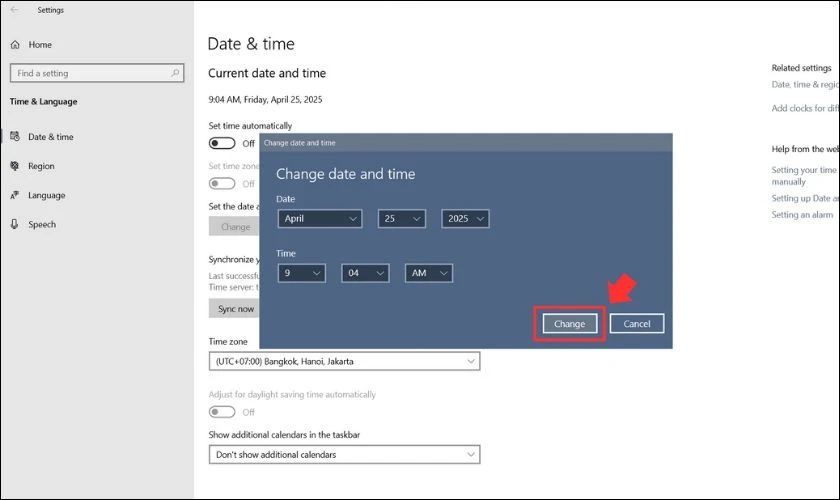Click the Date & time page heading
This screenshot has width=840, height=500.
pos(251,44)
